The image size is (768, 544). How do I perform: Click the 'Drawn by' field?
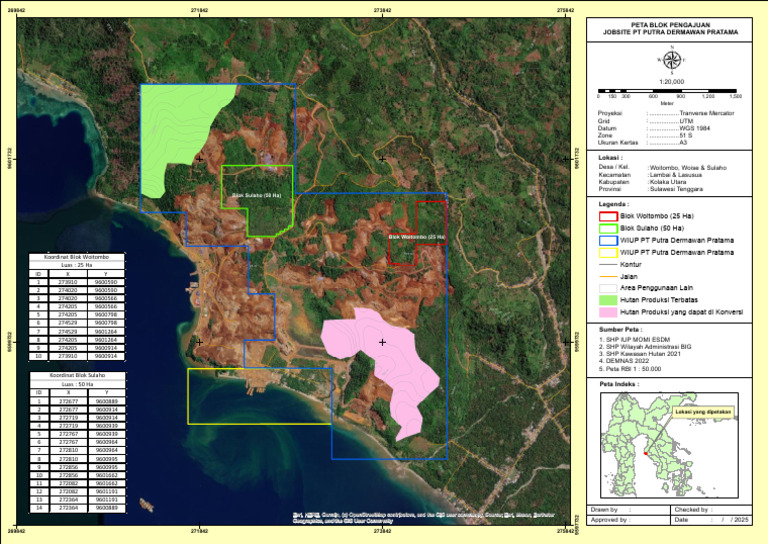(x=628, y=510)
